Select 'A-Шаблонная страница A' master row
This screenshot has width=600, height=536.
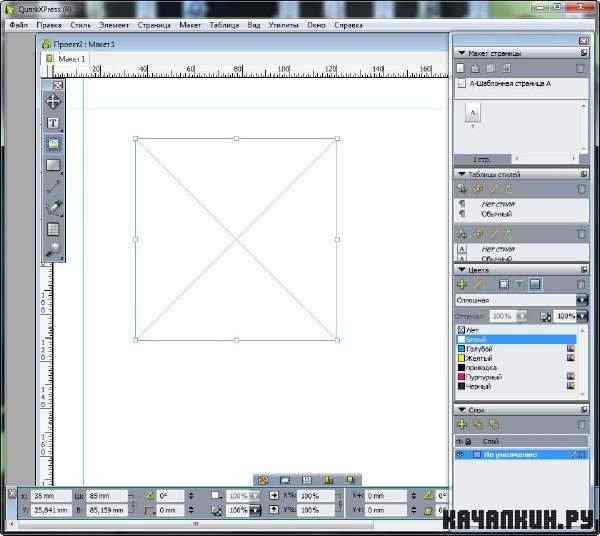[x=521, y=84]
